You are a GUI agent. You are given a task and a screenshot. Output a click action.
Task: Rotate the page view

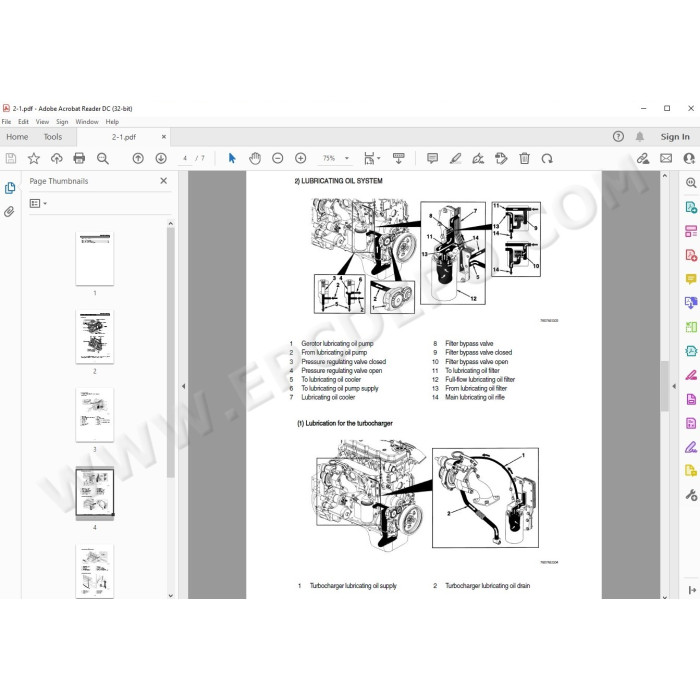pos(547,158)
